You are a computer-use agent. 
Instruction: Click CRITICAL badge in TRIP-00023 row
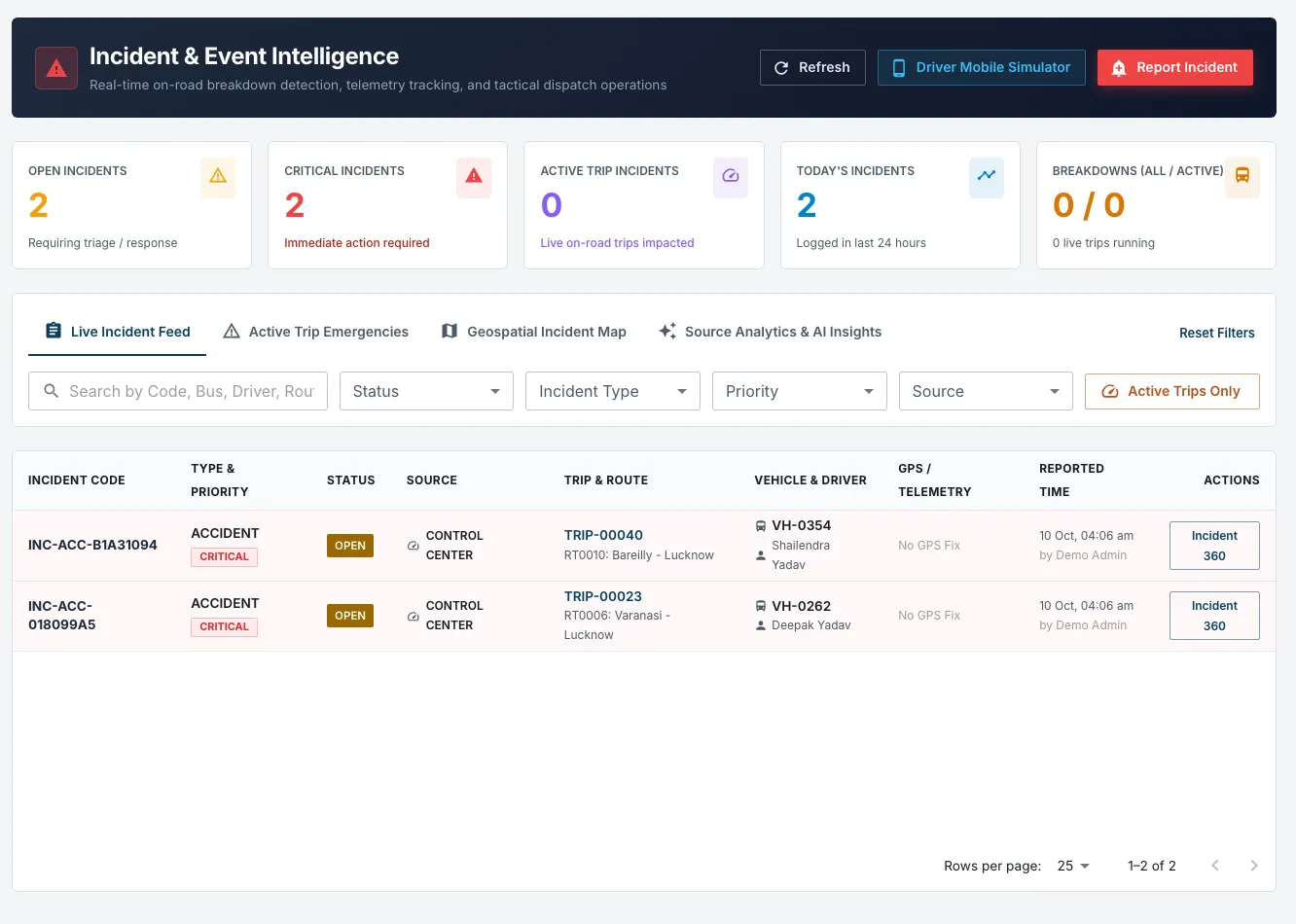[x=224, y=626]
